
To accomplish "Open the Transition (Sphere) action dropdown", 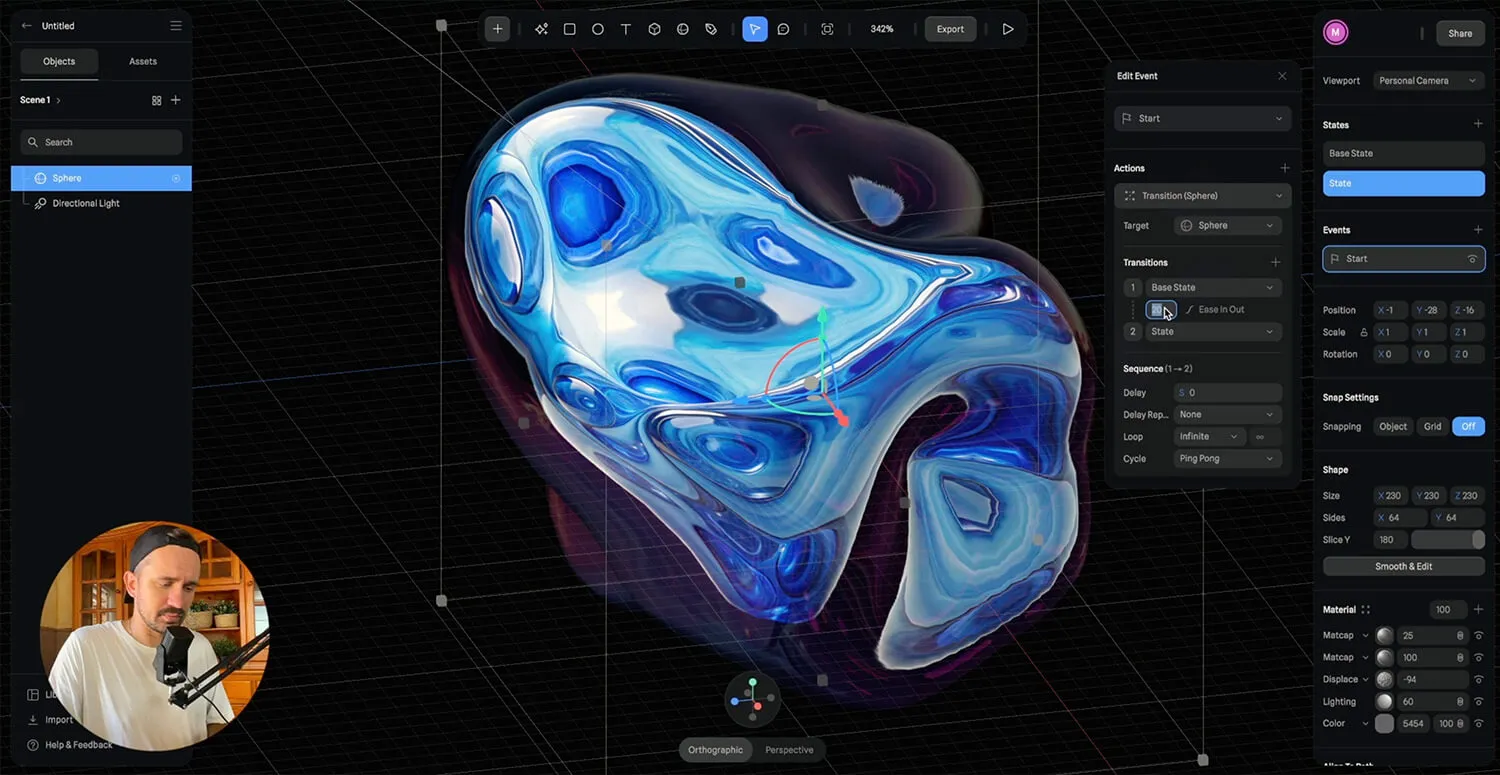I will (1203, 196).
